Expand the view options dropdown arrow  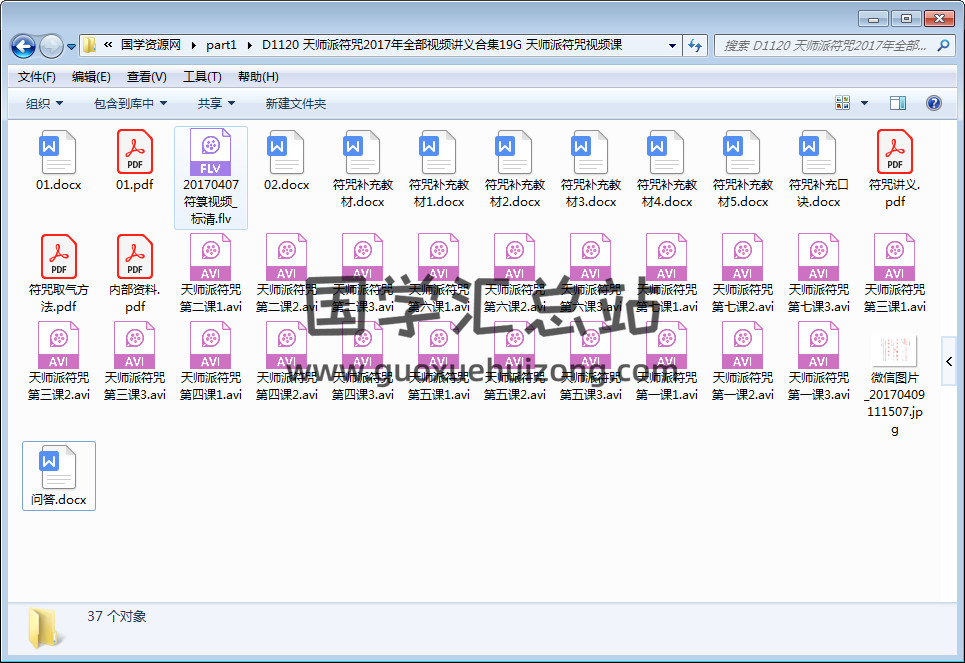click(865, 103)
